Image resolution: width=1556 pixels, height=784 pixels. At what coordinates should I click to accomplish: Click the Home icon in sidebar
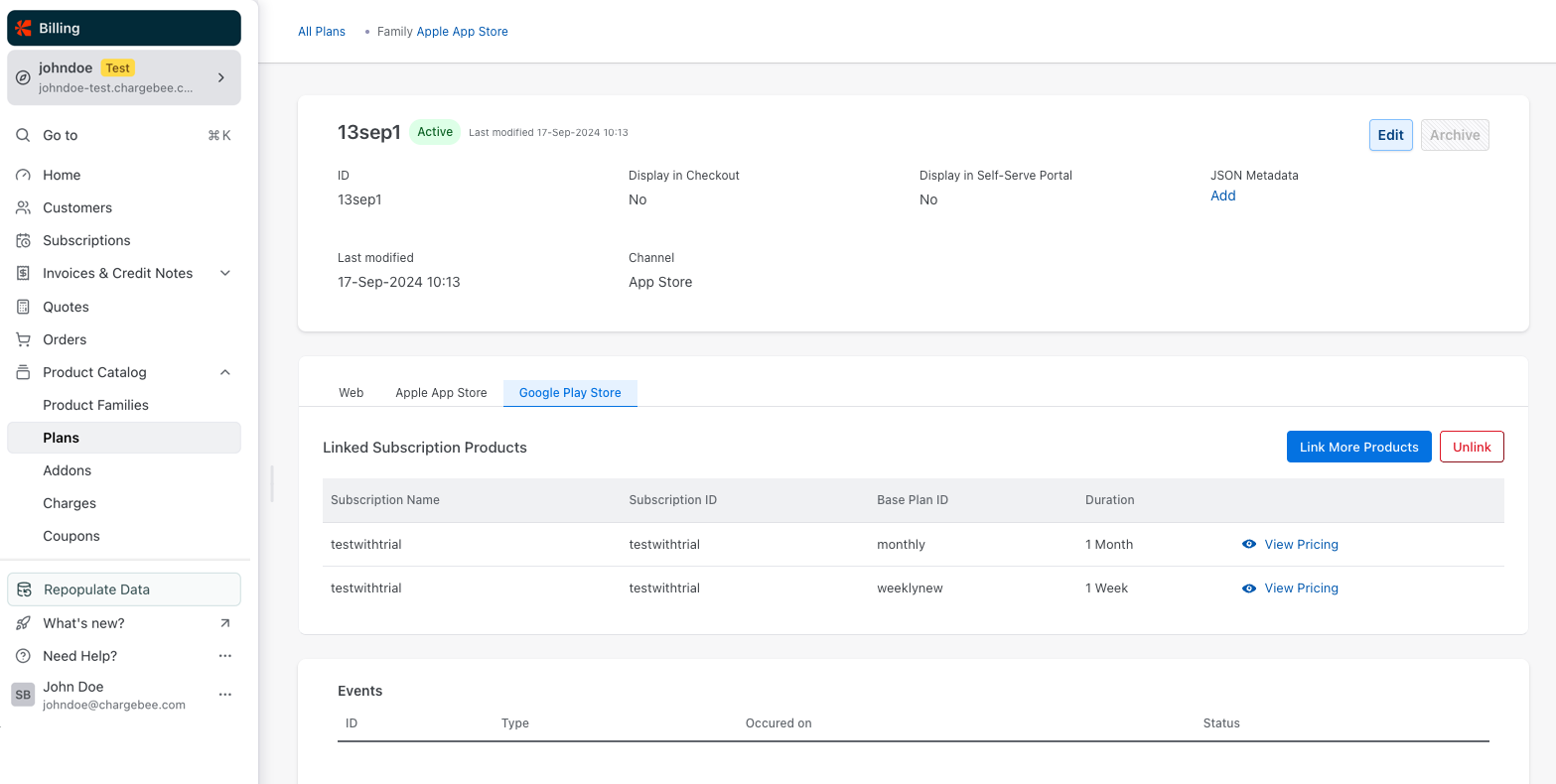23,175
